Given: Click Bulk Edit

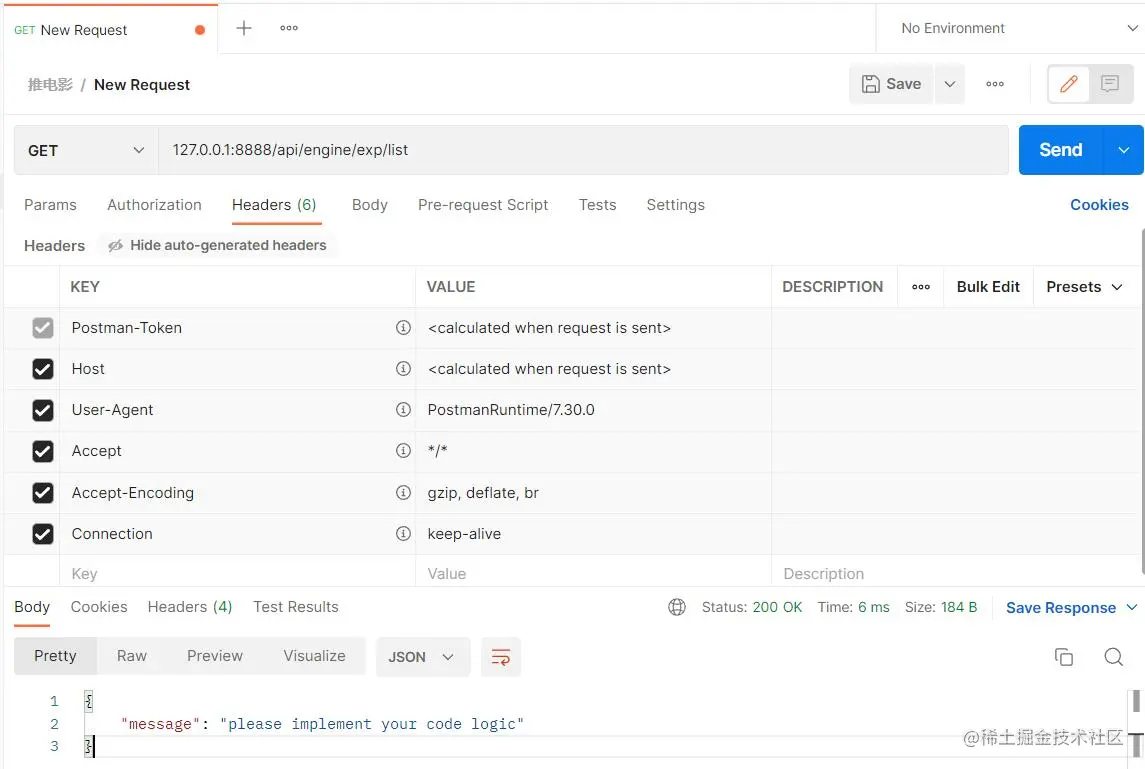Looking at the screenshot, I should click(x=988, y=287).
